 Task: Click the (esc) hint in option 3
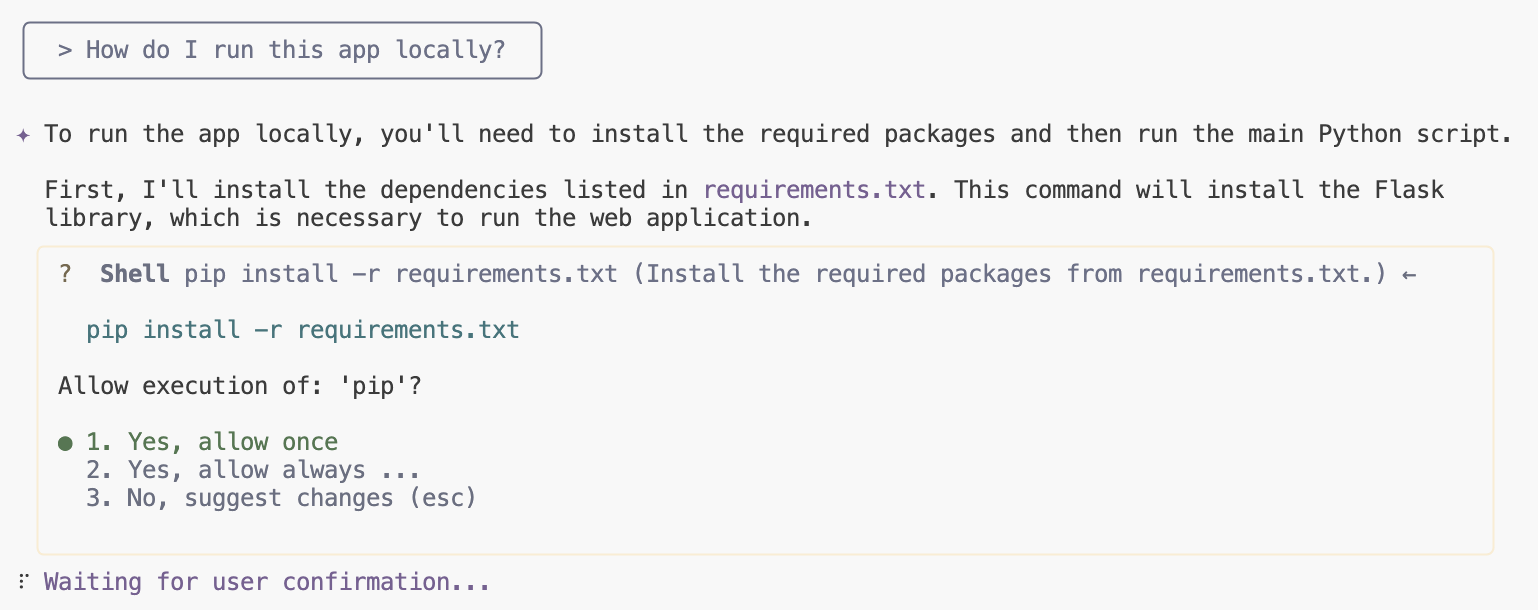pos(442,498)
